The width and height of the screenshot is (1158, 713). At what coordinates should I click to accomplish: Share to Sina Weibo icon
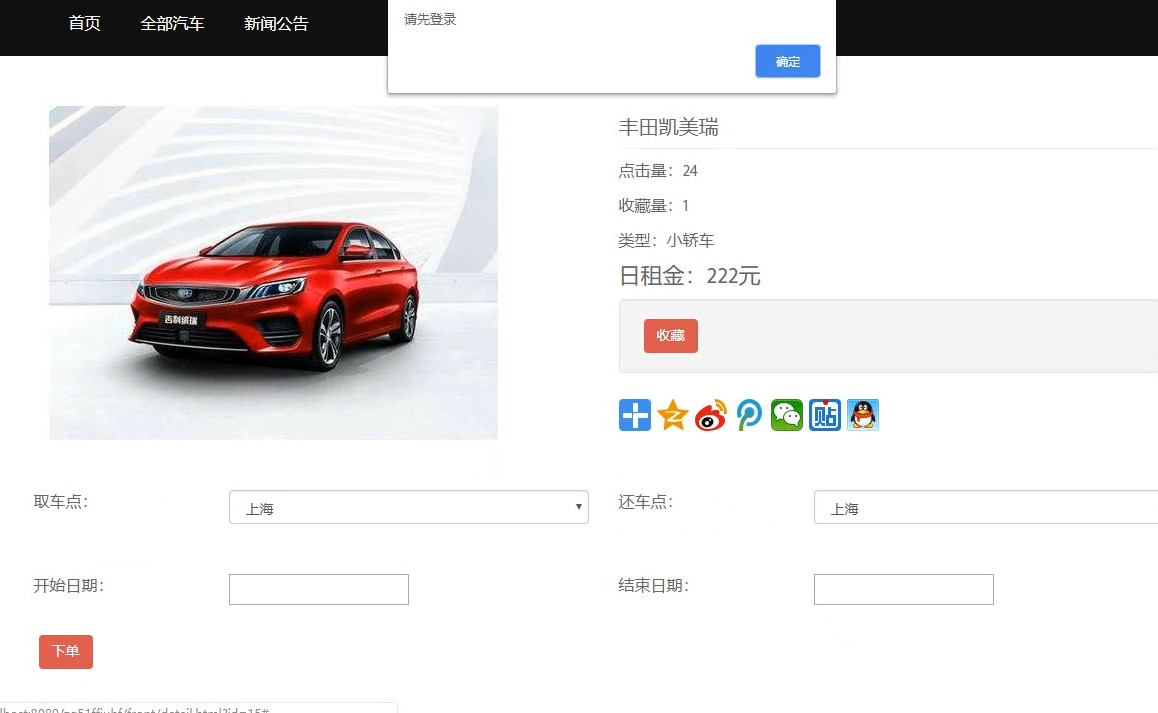point(710,415)
